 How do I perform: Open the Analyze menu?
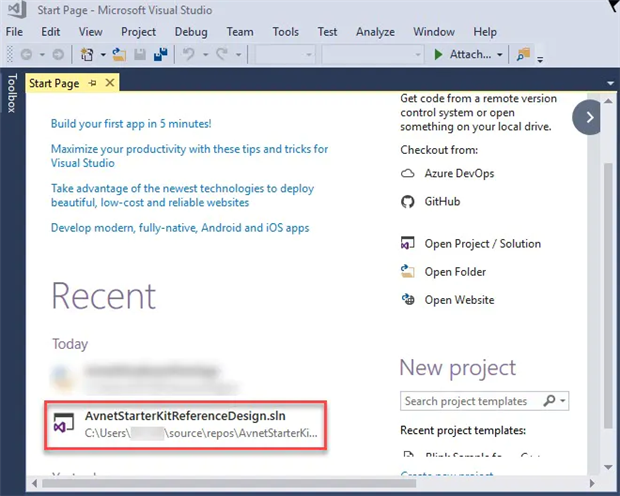point(374,32)
